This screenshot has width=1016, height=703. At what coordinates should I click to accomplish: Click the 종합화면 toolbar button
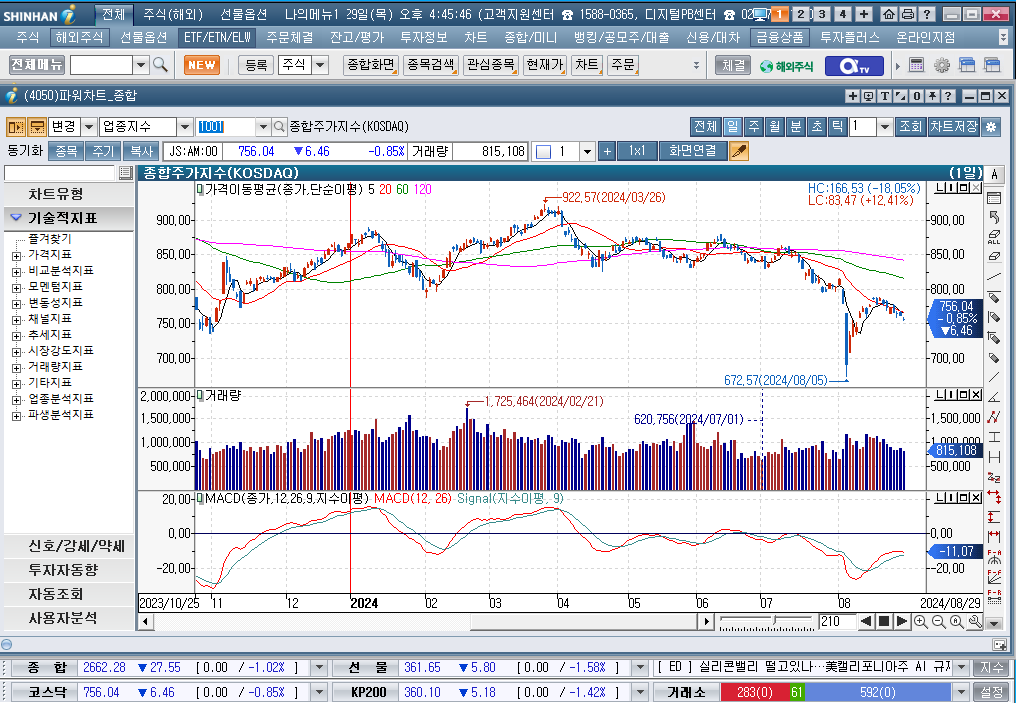coord(371,65)
